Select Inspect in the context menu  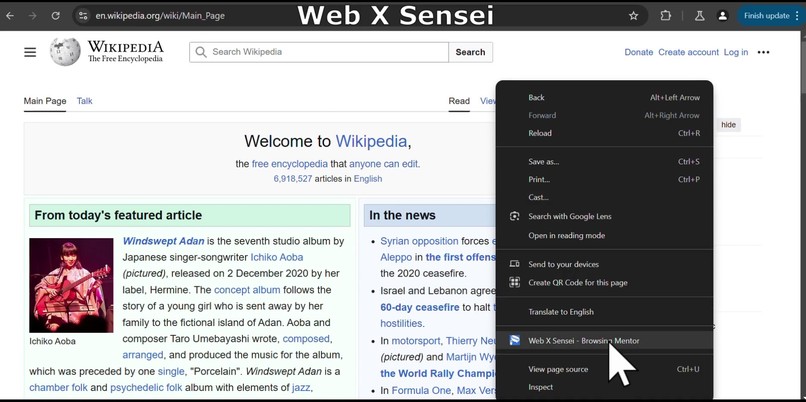pos(604,387)
